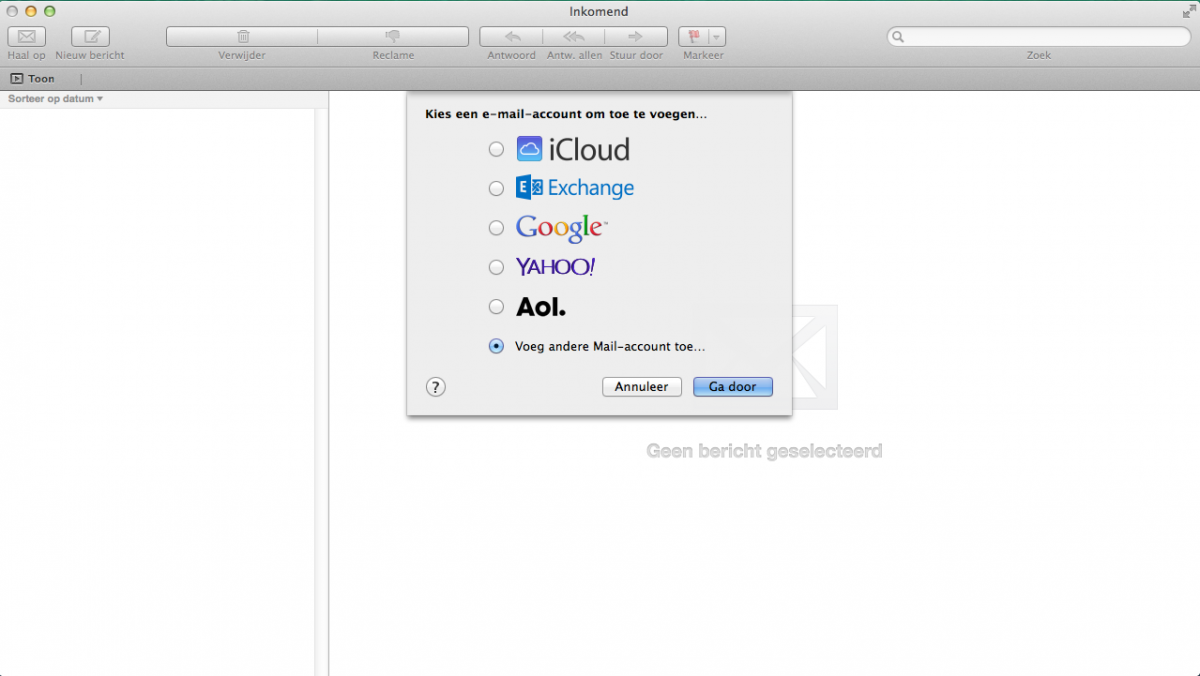The image size is (1200, 676).
Task: Select the Google radio button
Action: click(496, 228)
